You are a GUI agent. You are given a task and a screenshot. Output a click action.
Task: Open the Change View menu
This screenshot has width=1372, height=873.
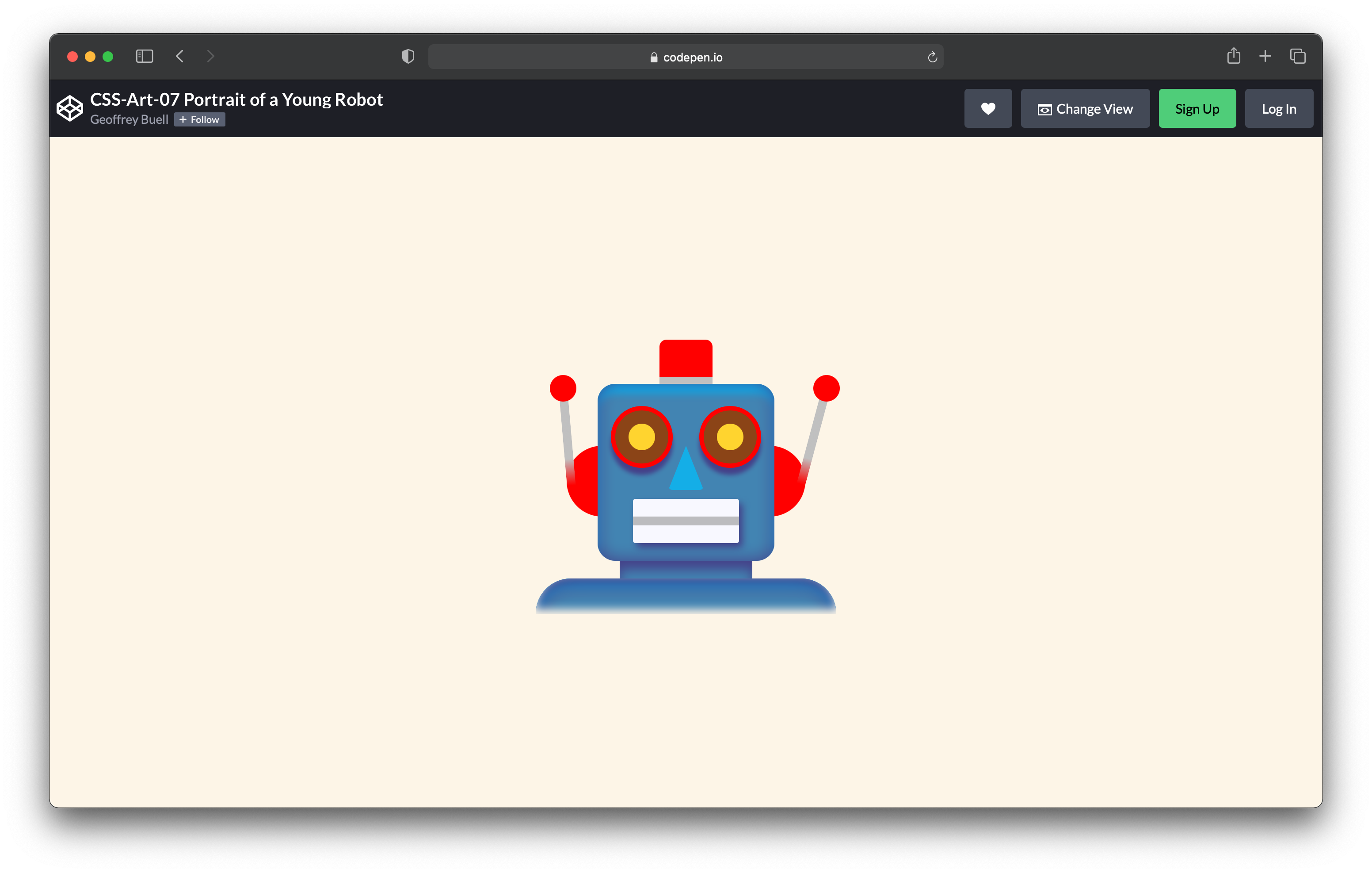(x=1085, y=108)
